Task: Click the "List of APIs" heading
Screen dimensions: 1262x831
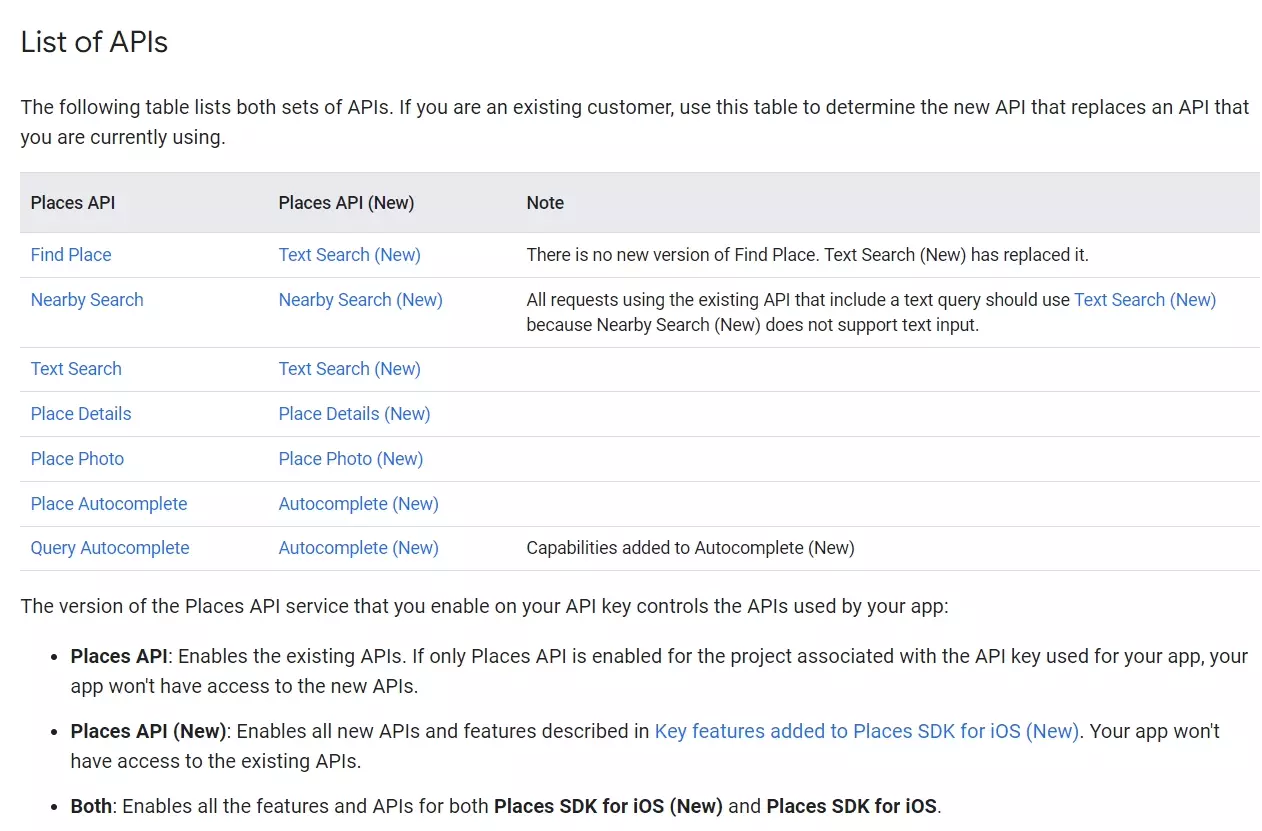Action: click(94, 42)
